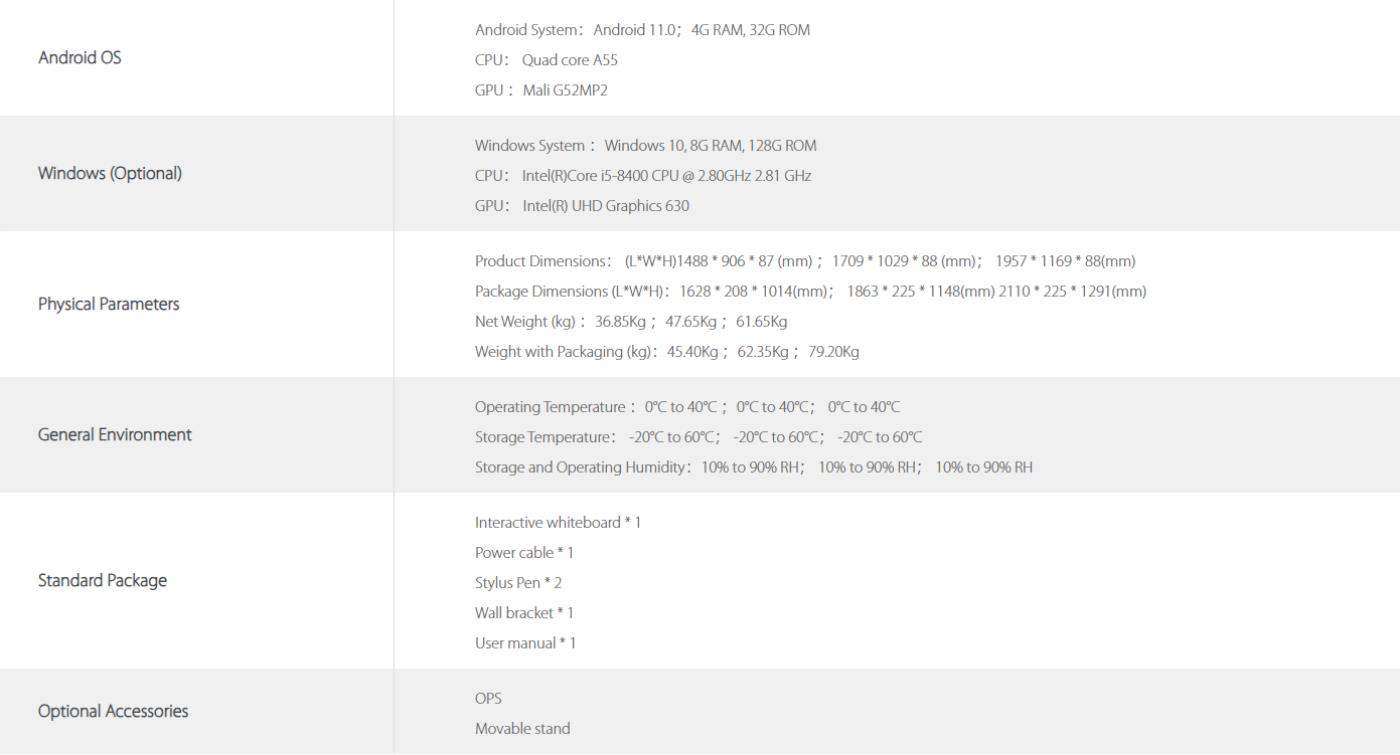Select the Windows (Optional) row heading
Image resolution: width=1400 pixels, height=755 pixels.
[110, 173]
